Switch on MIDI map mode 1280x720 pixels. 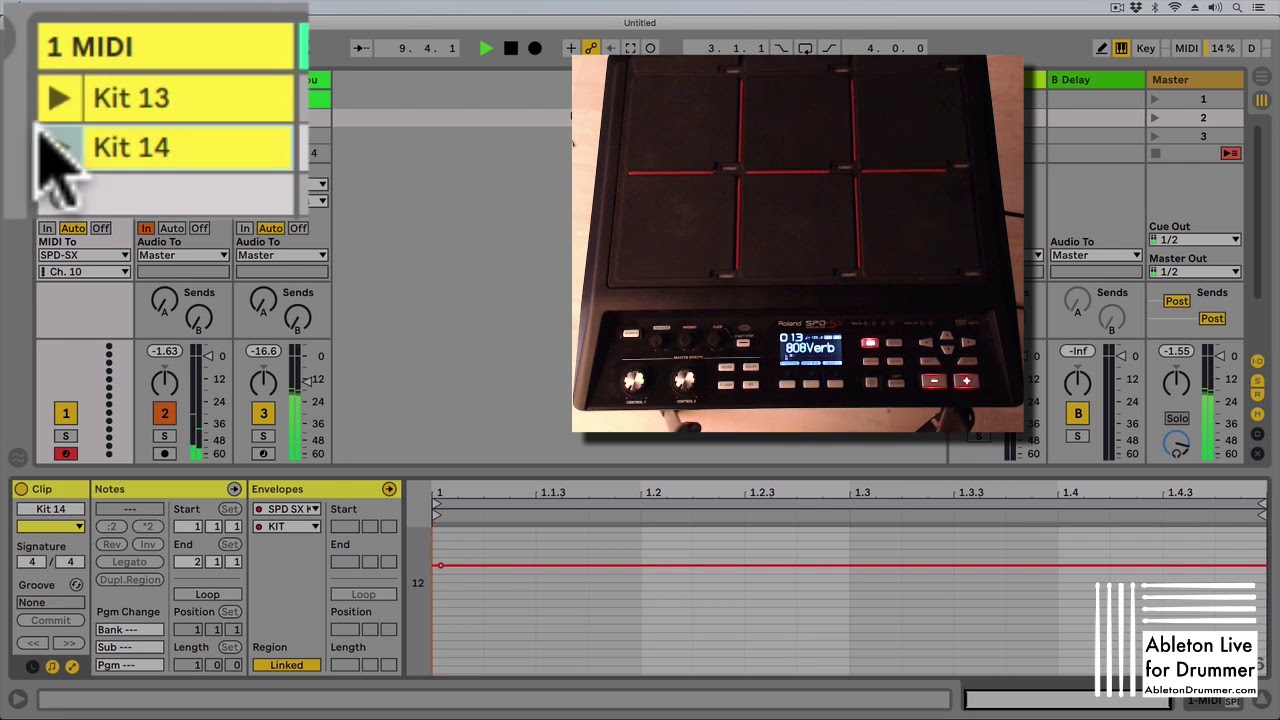point(1186,48)
